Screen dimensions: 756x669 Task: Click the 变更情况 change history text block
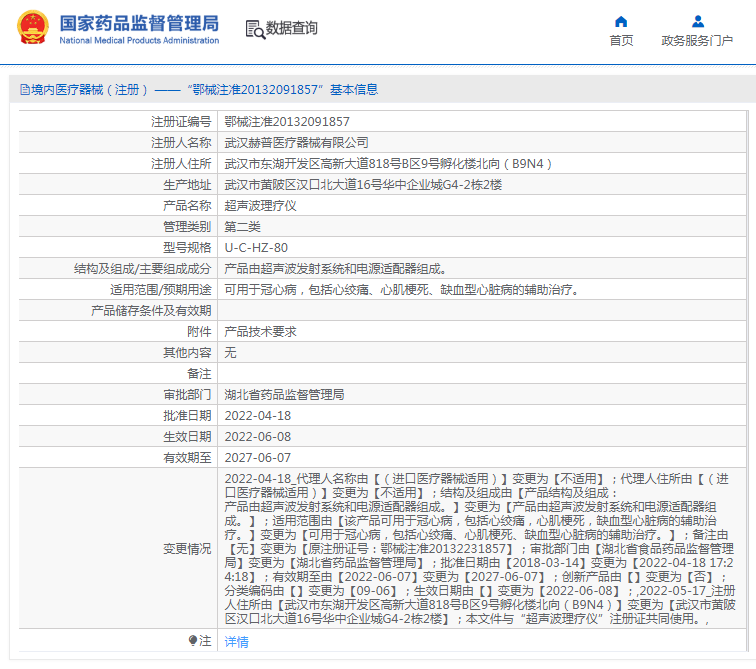[480, 549]
